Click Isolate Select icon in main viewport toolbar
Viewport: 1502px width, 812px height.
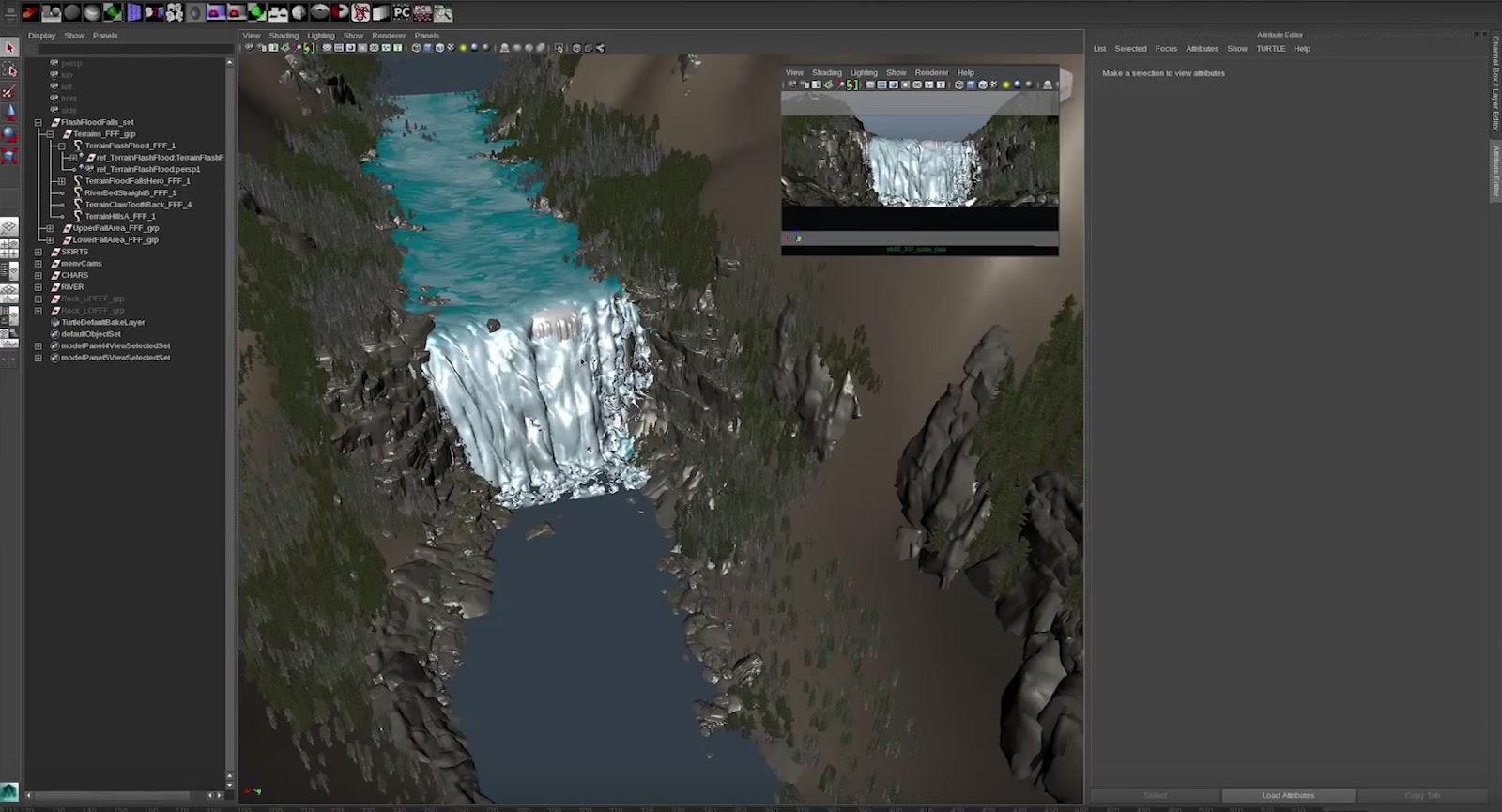tap(559, 48)
